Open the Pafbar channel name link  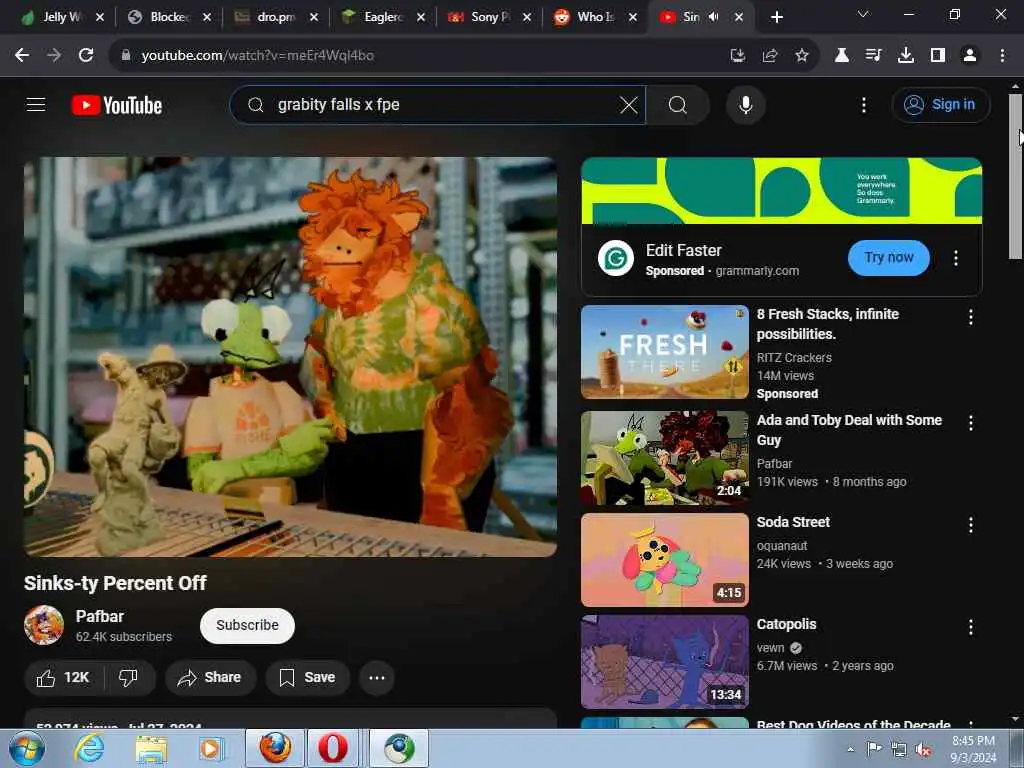click(x=99, y=616)
